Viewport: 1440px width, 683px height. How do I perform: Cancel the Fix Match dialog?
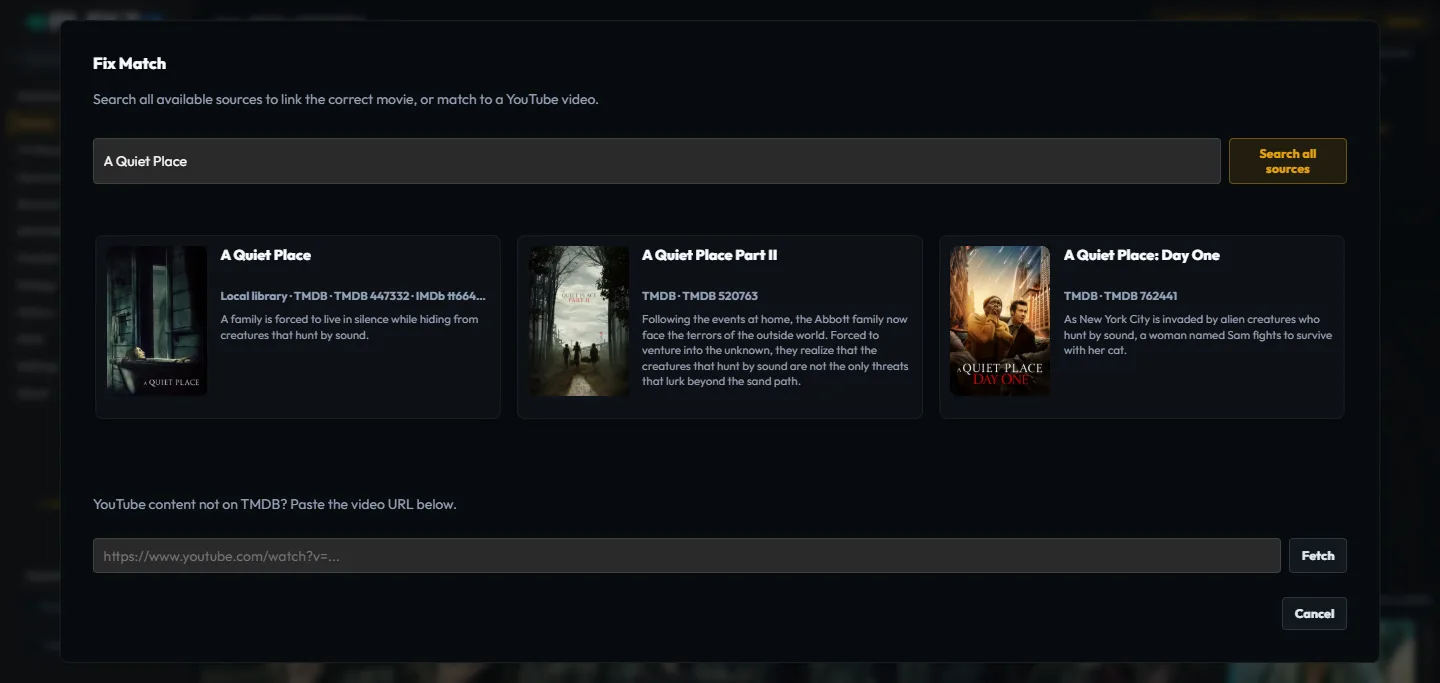click(1314, 614)
